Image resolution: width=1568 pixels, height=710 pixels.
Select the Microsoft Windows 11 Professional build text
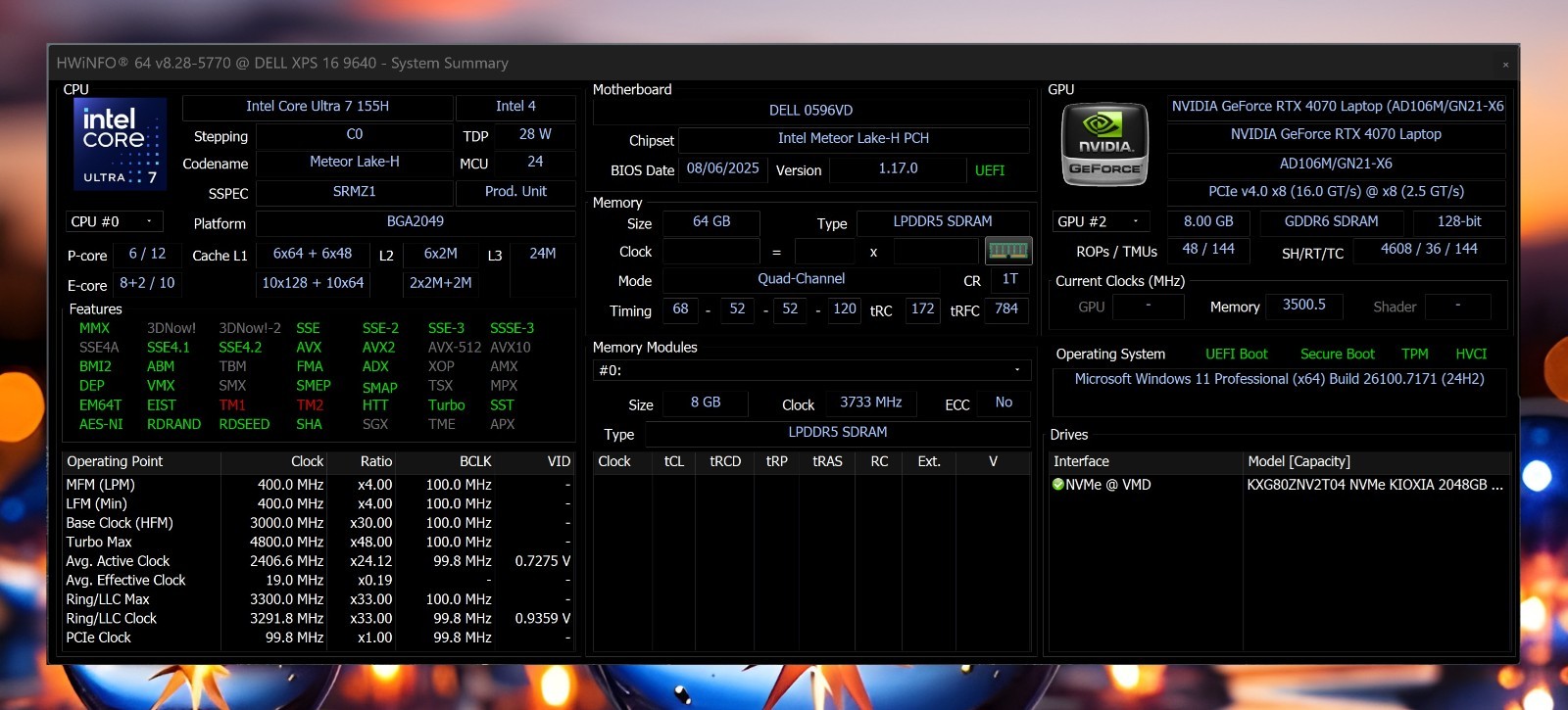click(1279, 379)
